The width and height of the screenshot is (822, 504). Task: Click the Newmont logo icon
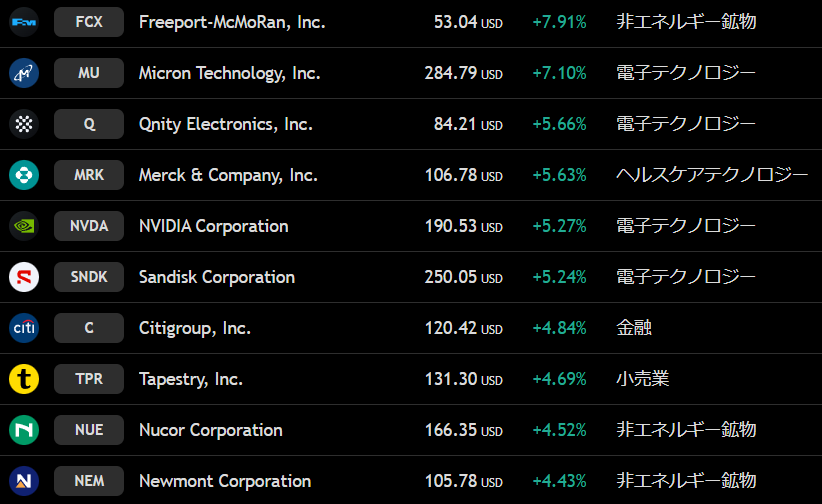point(24,481)
